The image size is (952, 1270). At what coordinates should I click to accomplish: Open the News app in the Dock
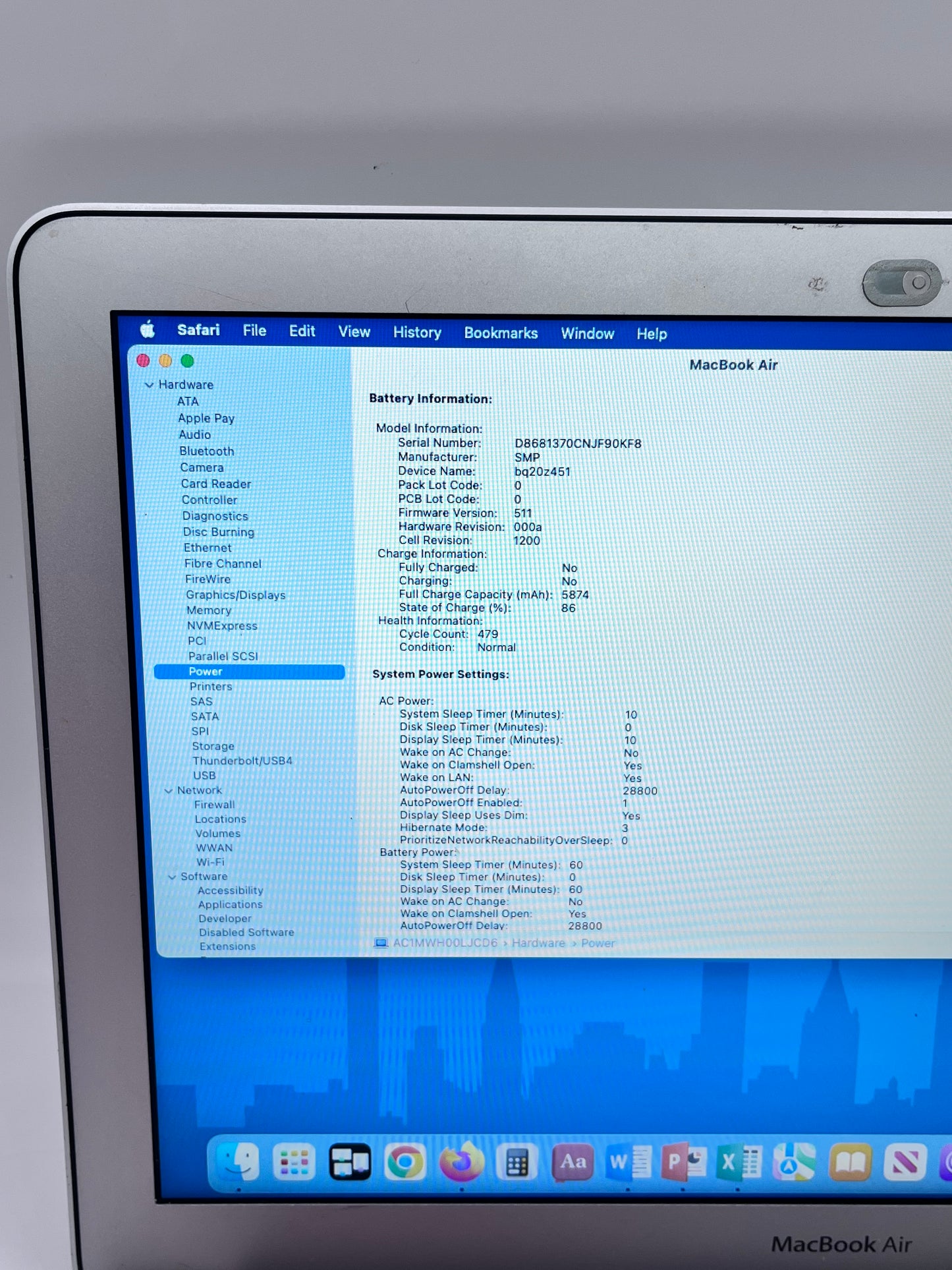[x=905, y=1163]
